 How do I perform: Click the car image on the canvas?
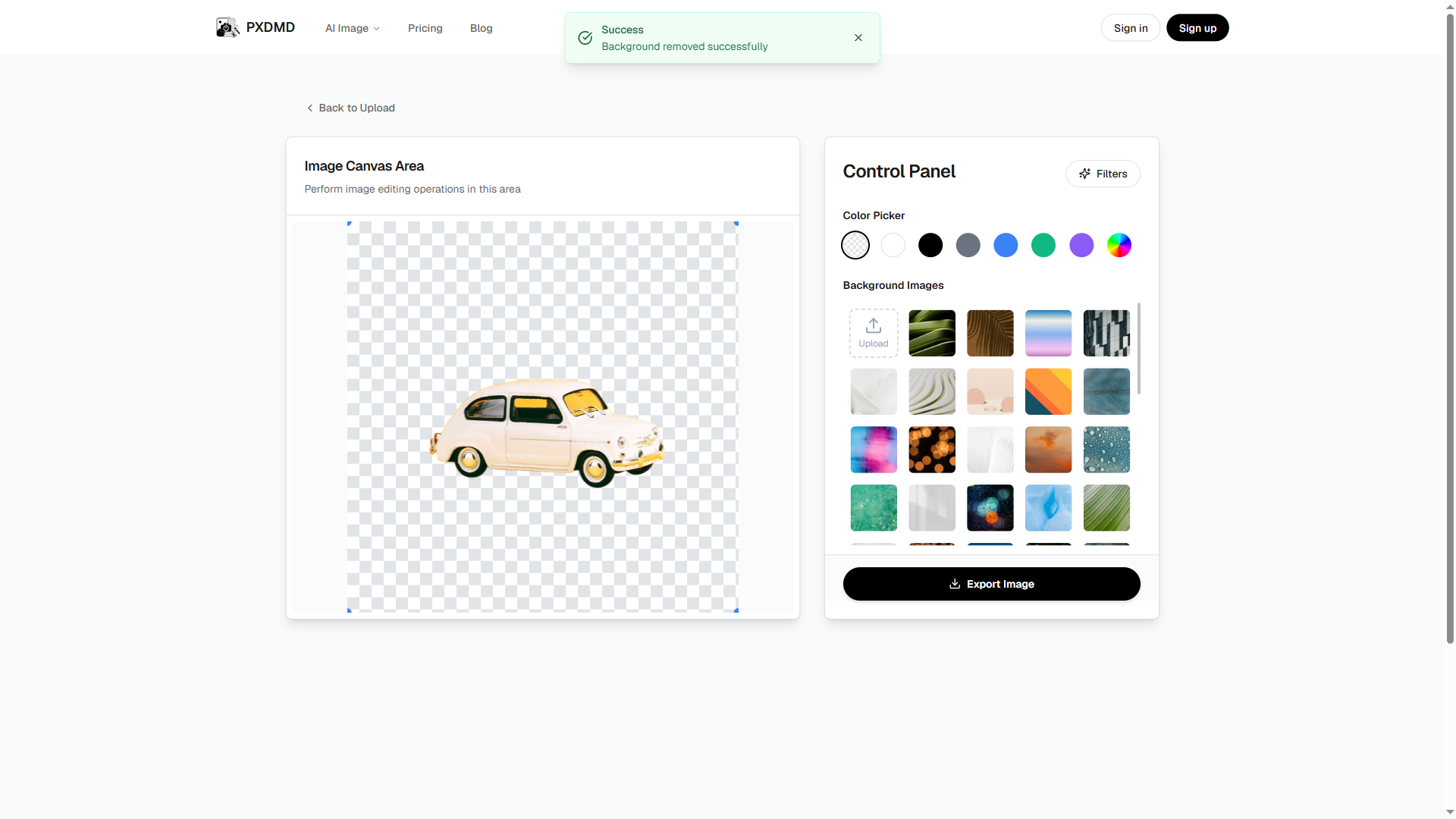coord(547,432)
